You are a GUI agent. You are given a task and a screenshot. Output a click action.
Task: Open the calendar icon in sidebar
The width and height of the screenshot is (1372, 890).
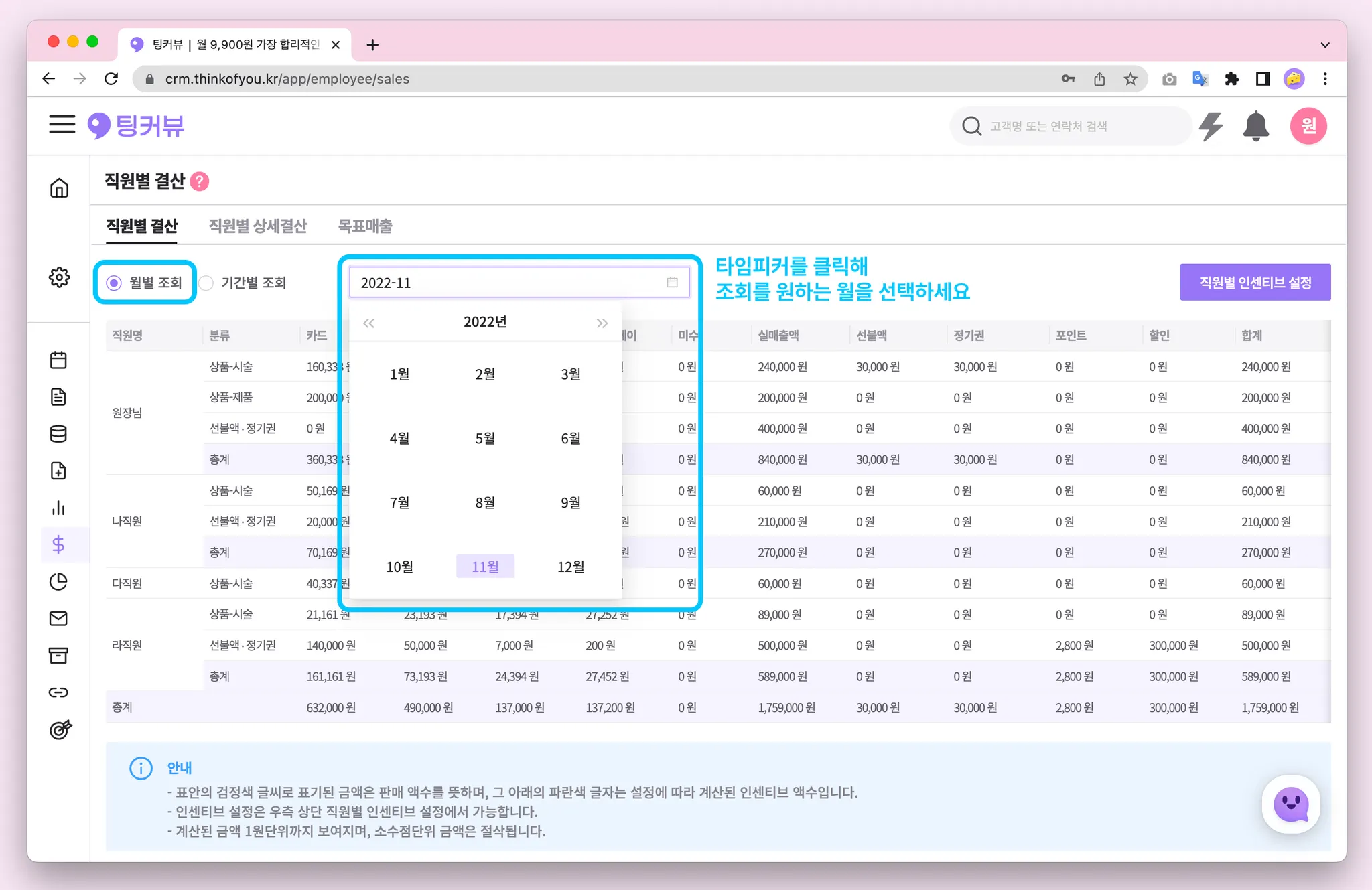[58, 360]
